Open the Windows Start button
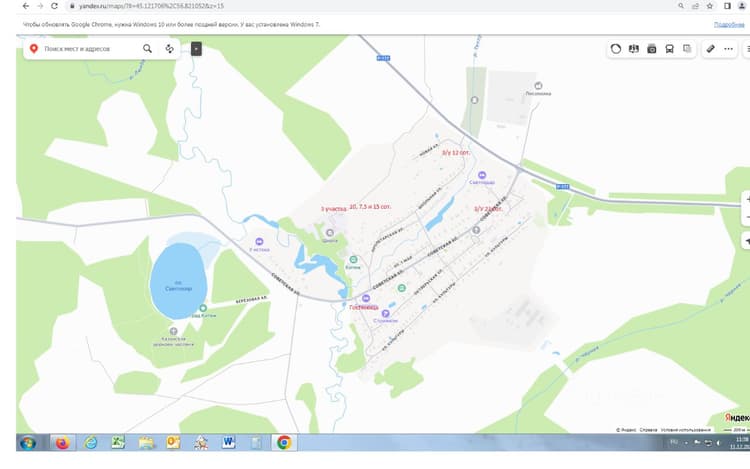Viewport: 750px width, 469px height. tap(28, 443)
